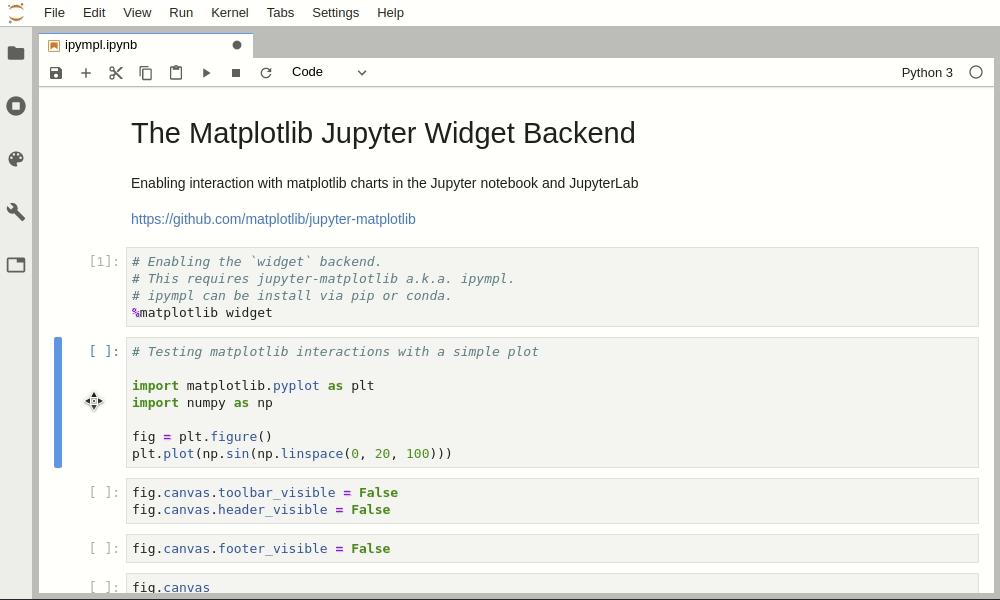This screenshot has height=600, width=1000.
Task: Open the Kernel menu
Action: [230, 13]
